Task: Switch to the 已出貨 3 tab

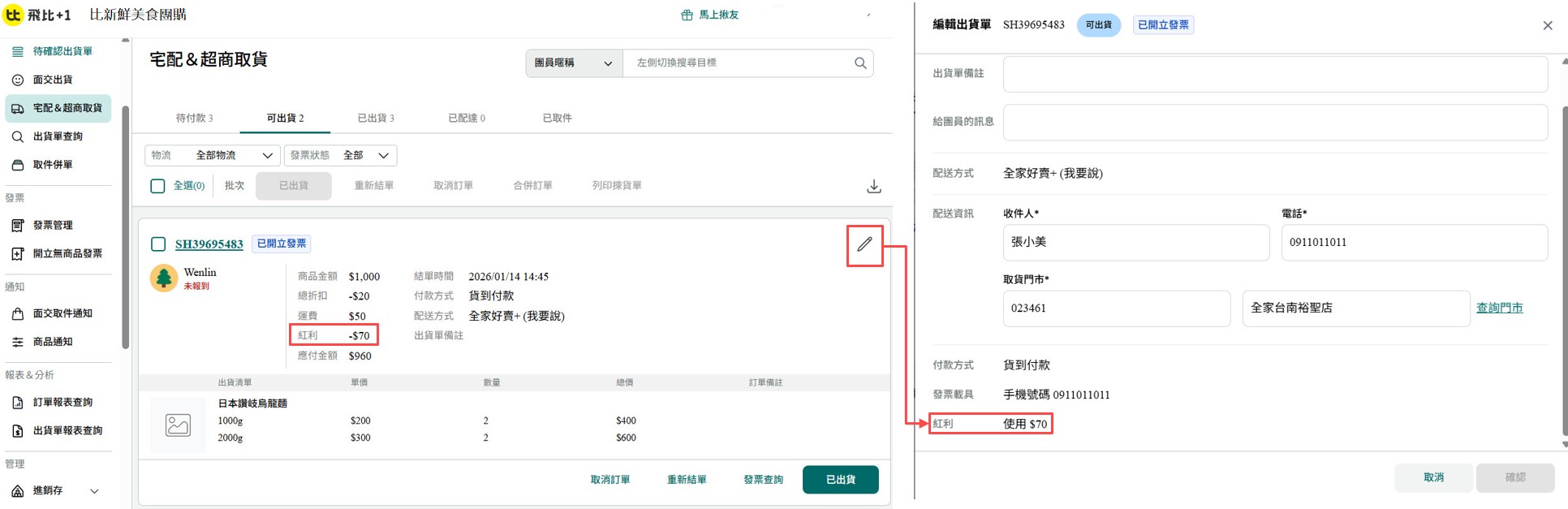Action: pos(376,119)
